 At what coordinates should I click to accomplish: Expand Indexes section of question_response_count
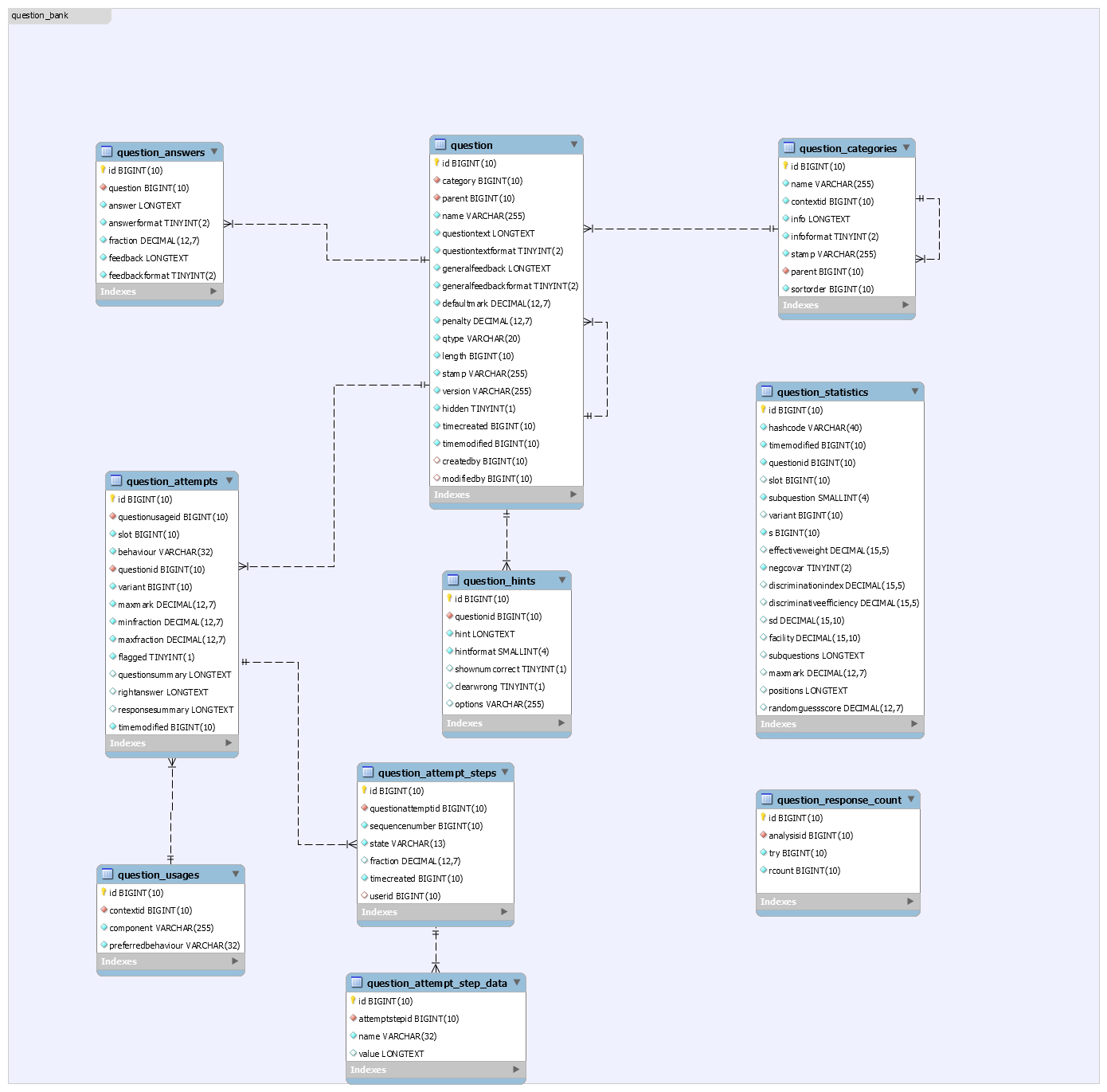pyautogui.click(x=910, y=902)
